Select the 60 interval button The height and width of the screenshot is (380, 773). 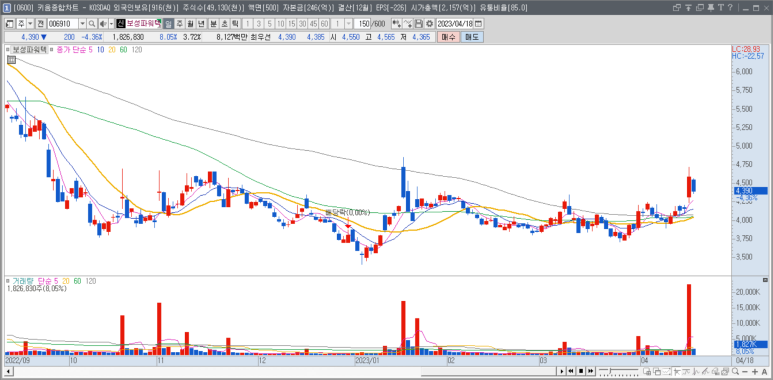(324, 24)
